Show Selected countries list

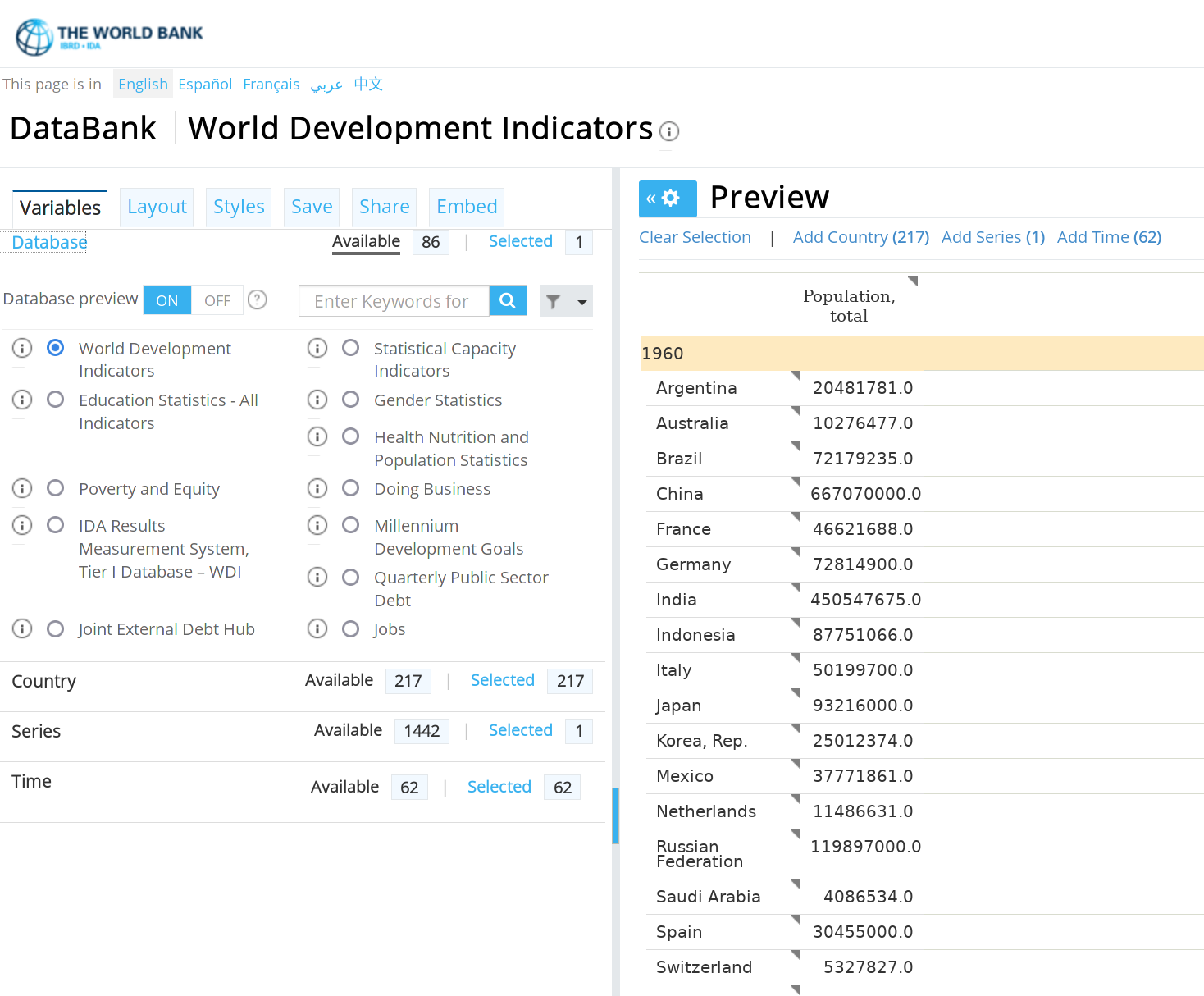pyautogui.click(x=503, y=680)
